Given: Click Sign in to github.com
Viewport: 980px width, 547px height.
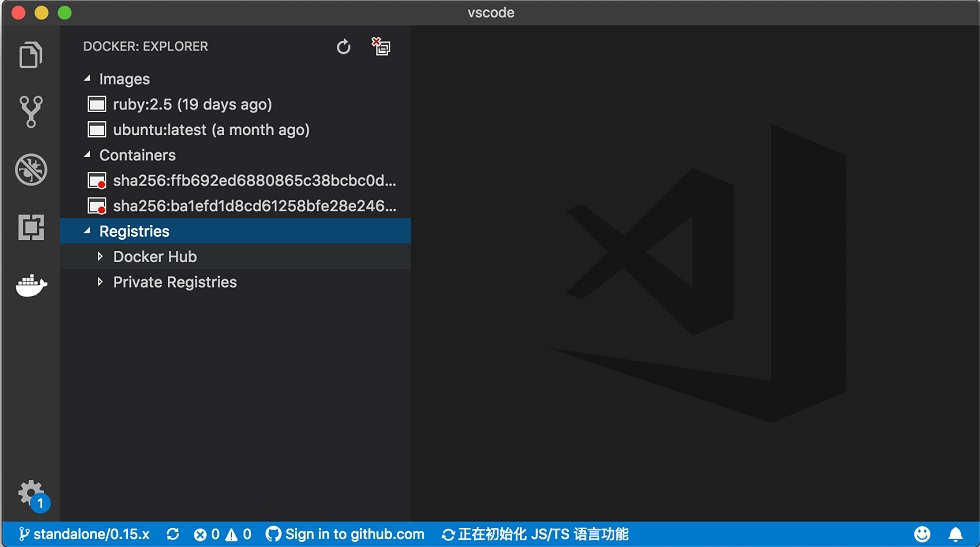Looking at the screenshot, I should point(345,534).
